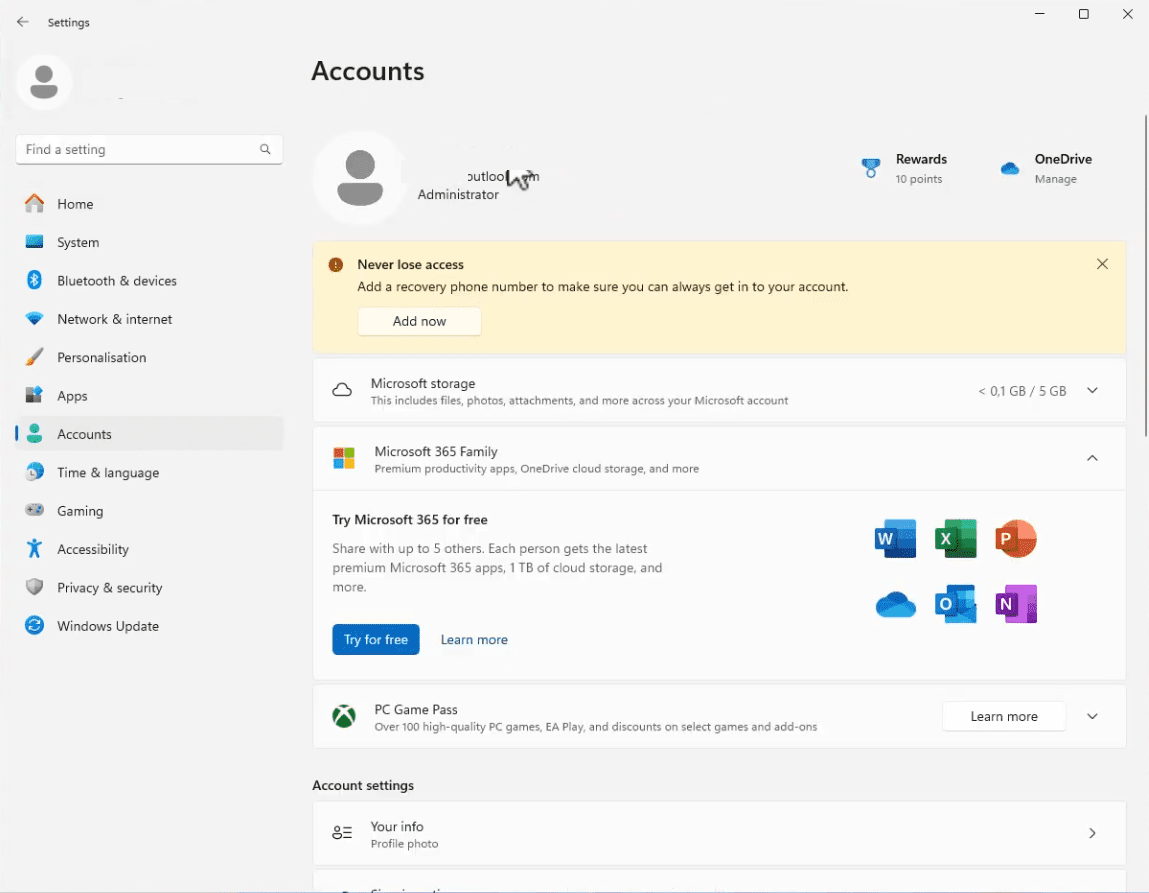Go back with the arrow icon

23,22
